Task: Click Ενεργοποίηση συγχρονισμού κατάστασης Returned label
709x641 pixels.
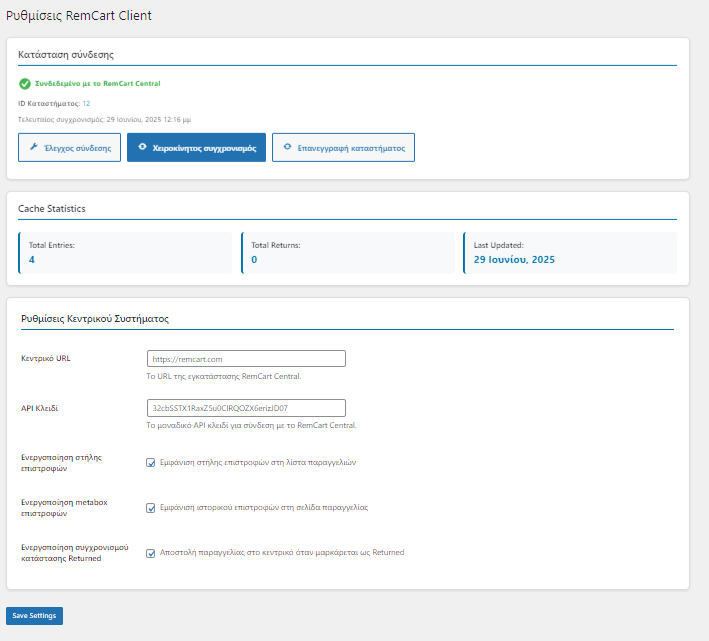Action: [x=75, y=553]
